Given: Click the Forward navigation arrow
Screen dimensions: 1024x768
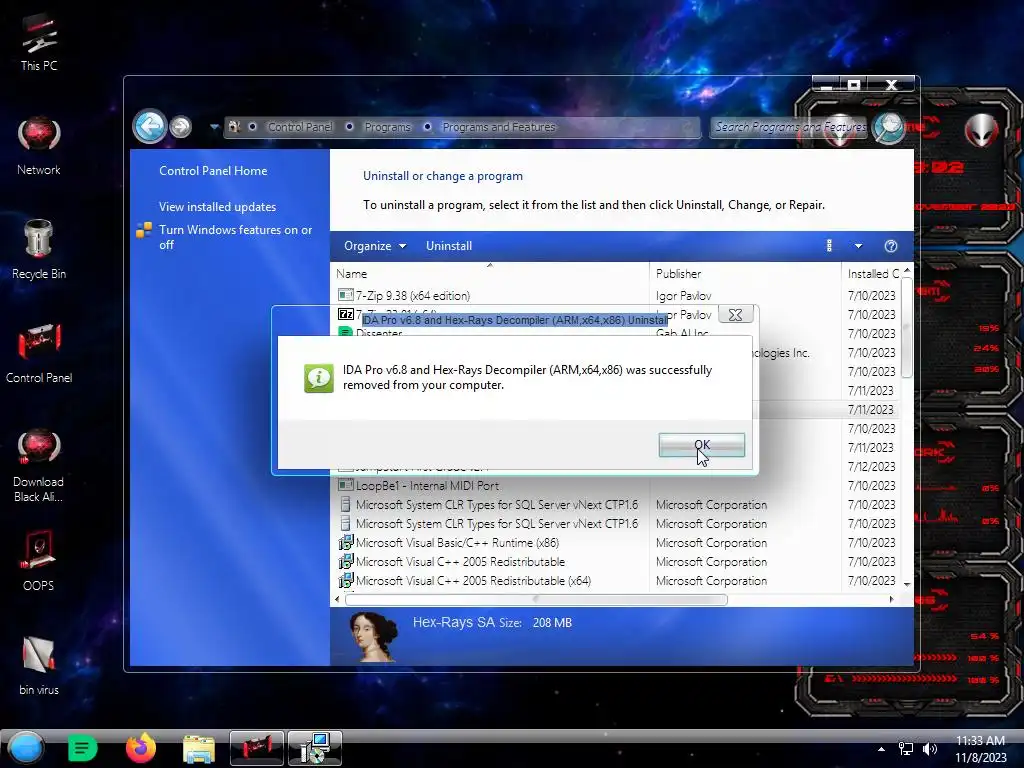Looking at the screenshot, I should pyautogui.click(x=181, y=127).
